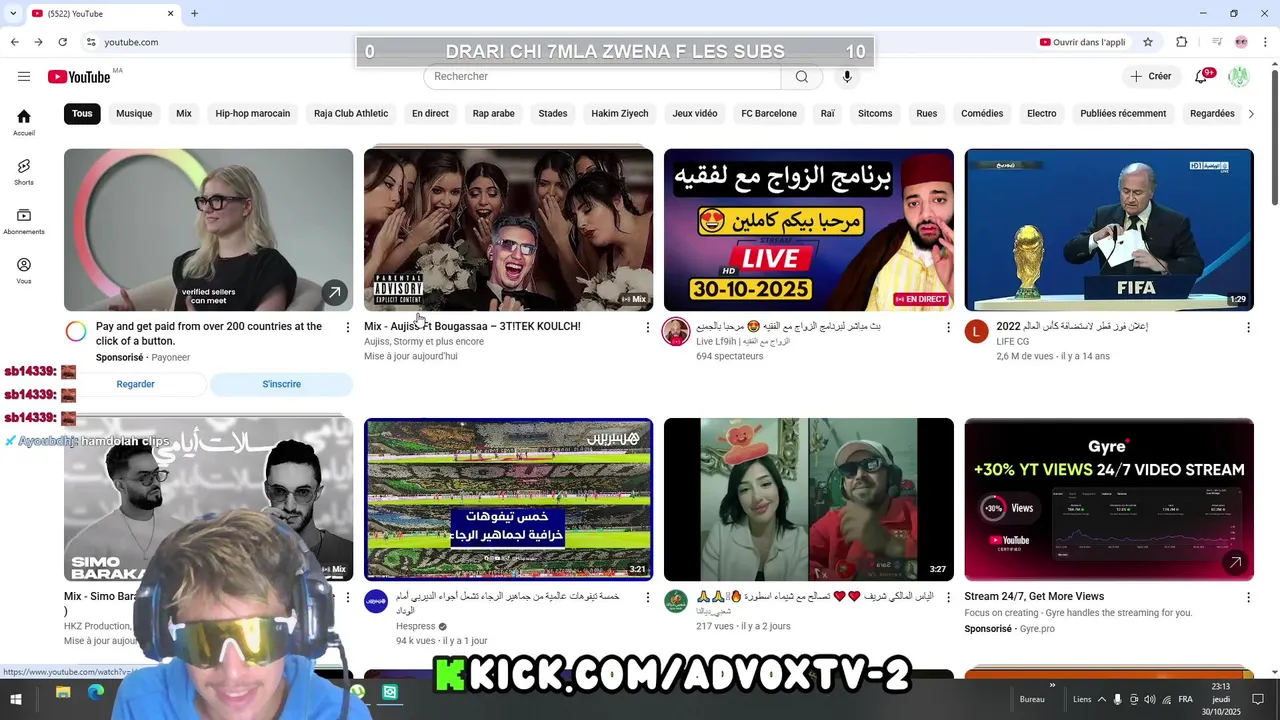Open the Hespress channel avatar
This screenshot has height=720, width=1280.
(376, 602)
